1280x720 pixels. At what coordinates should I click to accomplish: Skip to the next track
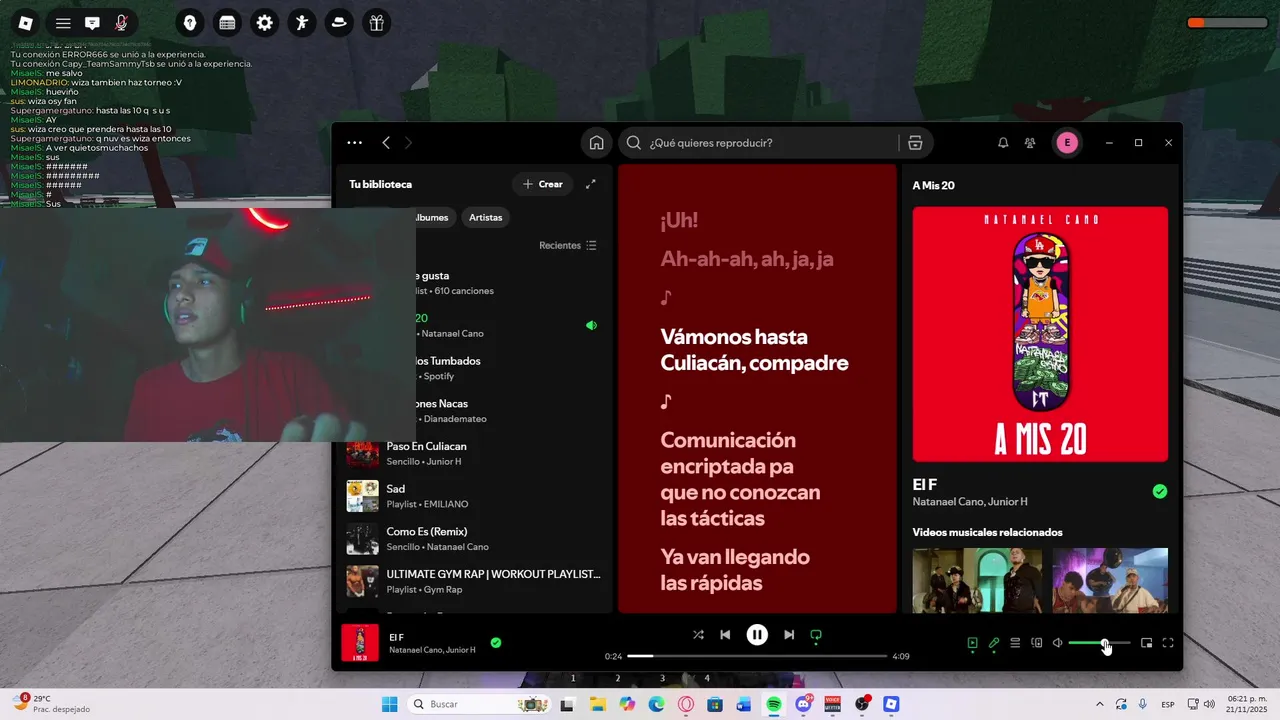point(789,635)
